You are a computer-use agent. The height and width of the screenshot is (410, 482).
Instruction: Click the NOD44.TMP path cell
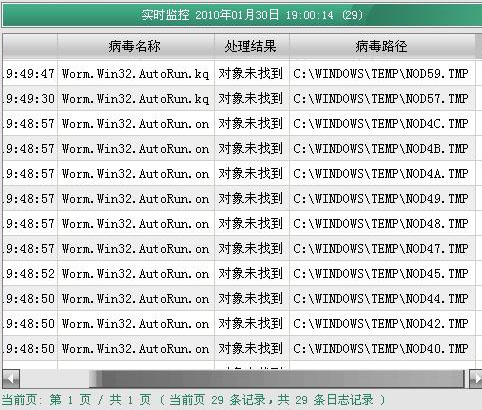[382, 298]
